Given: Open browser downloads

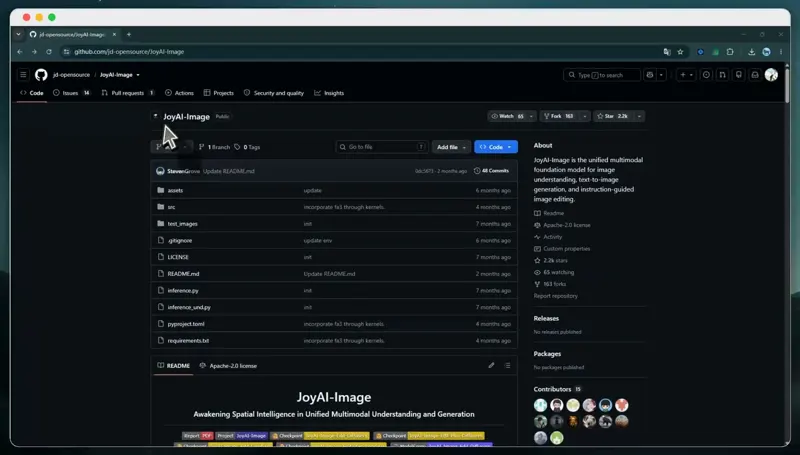Looking at the screenshot, I should point(752,52).
